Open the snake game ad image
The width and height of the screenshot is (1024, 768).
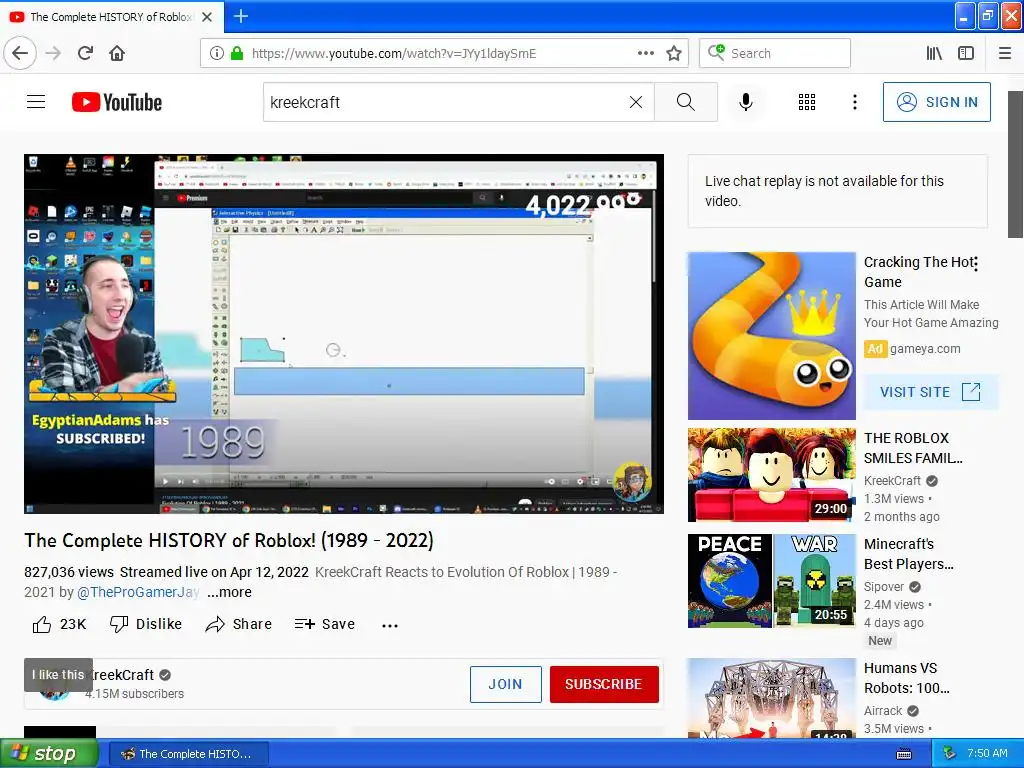click(x=771, y=336)
